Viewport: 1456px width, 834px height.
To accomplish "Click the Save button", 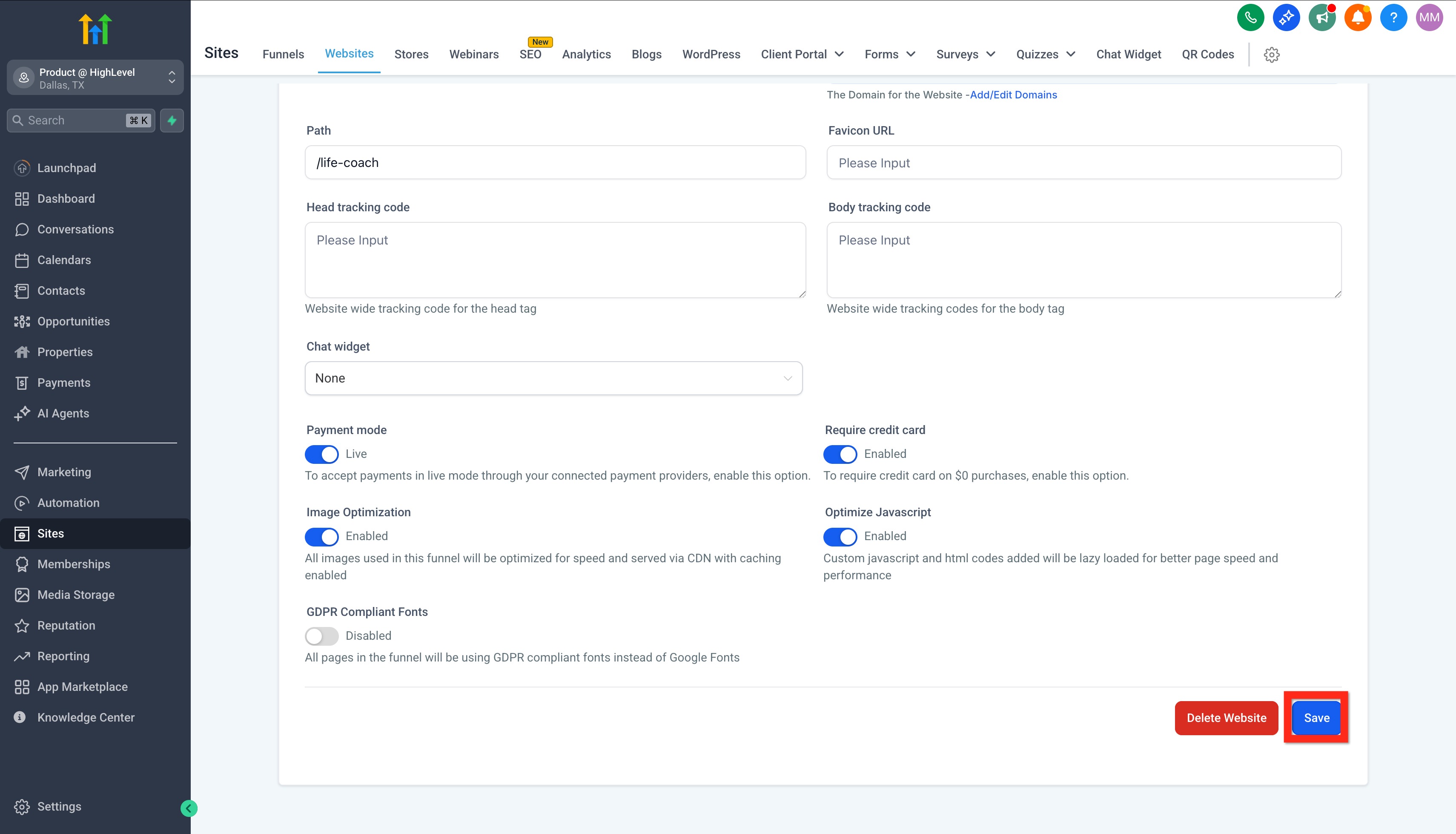I will (1316, 718).
